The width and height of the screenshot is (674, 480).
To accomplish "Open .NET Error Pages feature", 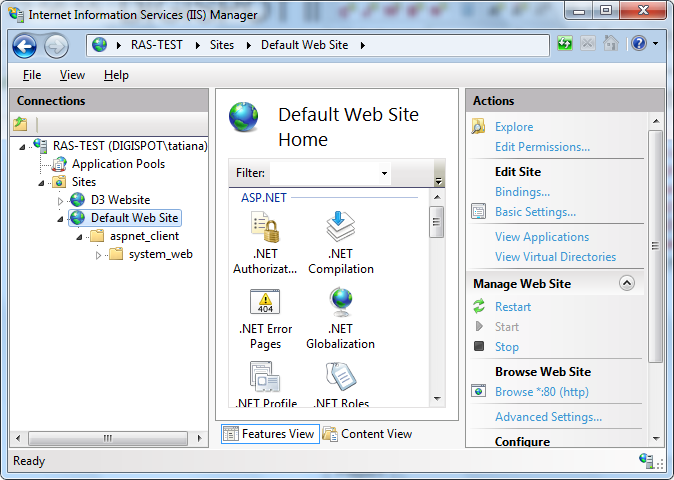I will pos(265,318).
